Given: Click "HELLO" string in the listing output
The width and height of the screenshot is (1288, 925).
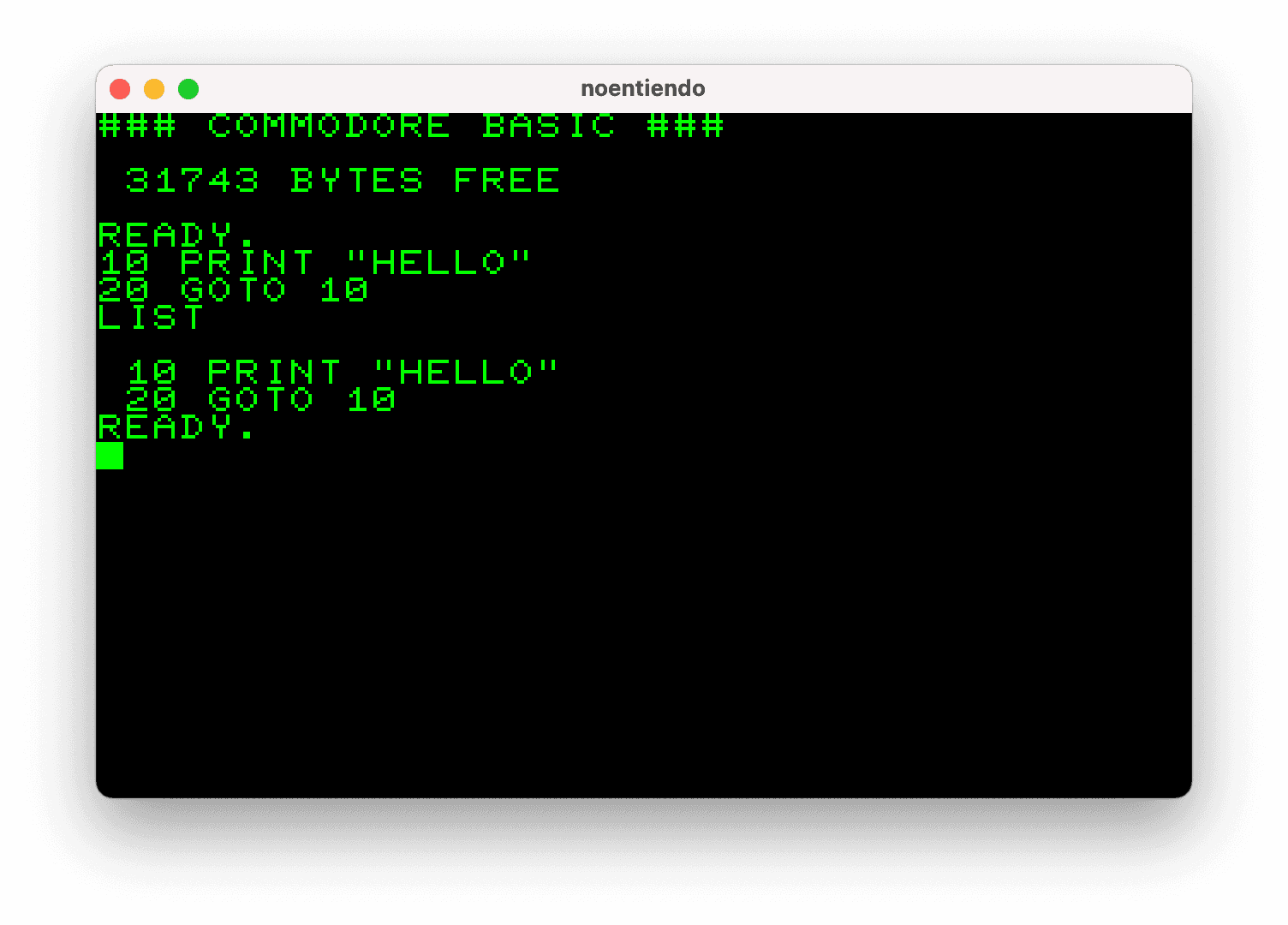Looking at the screenshot, I should 466,373.
